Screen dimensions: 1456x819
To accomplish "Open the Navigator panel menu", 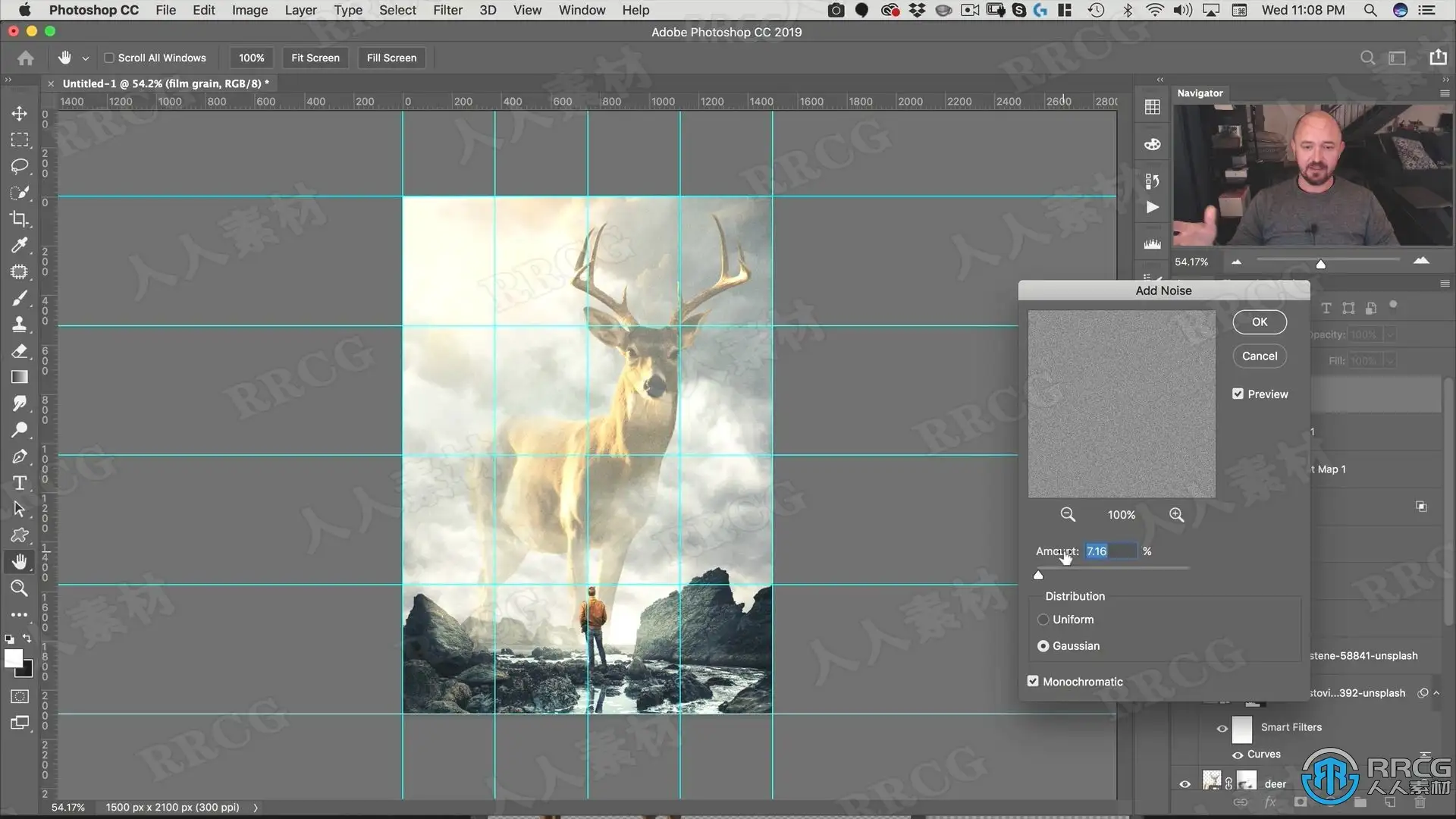I will pos(1444,93).
